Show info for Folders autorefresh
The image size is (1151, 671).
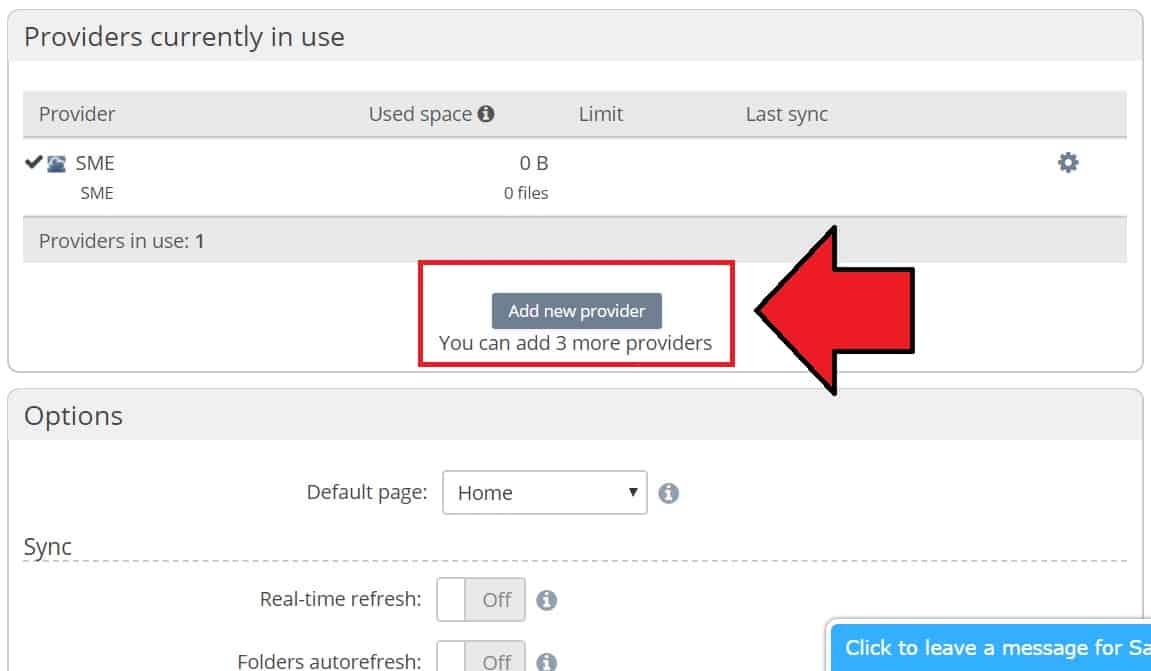(x=546, y=661)
